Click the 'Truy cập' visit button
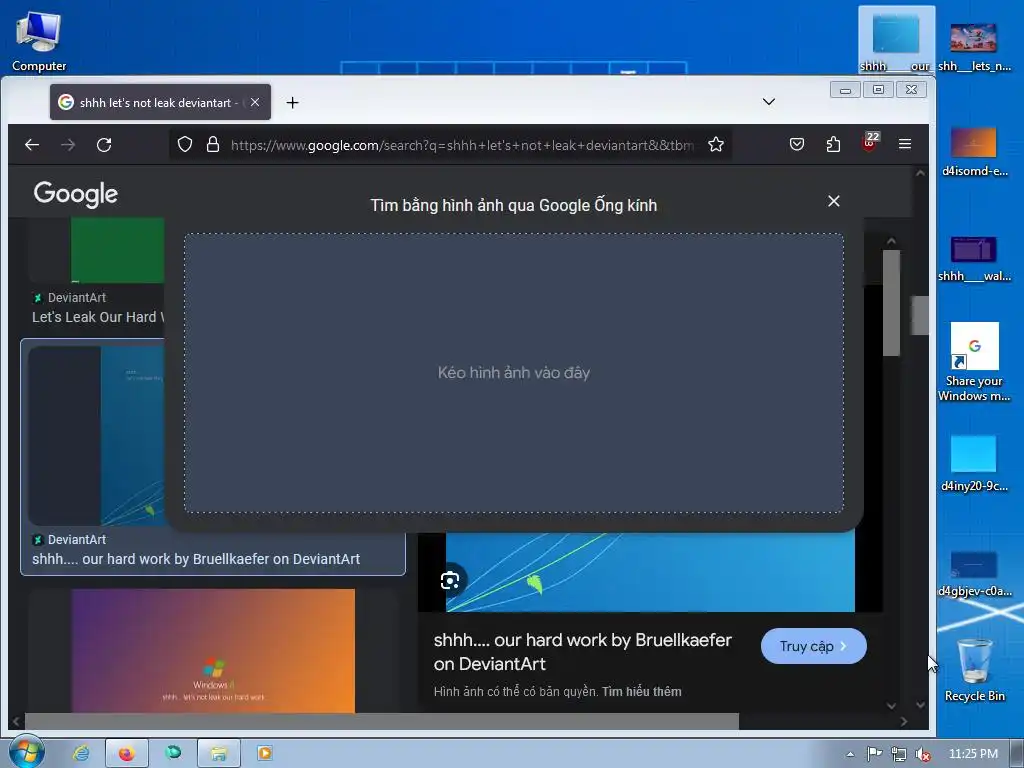Screen dimensions: 1024x768 (814, 646)
